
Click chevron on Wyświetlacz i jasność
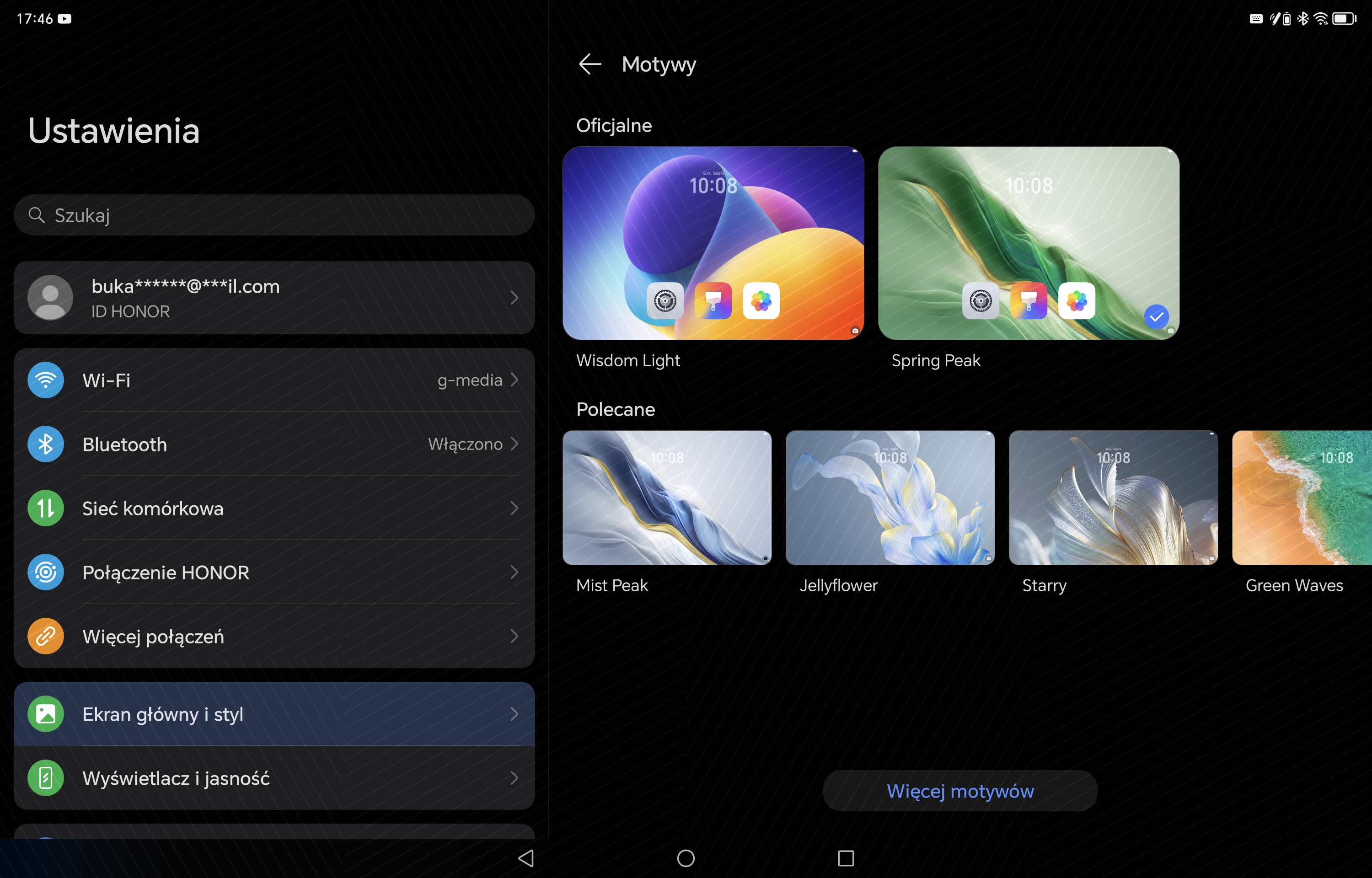point(514,778)
